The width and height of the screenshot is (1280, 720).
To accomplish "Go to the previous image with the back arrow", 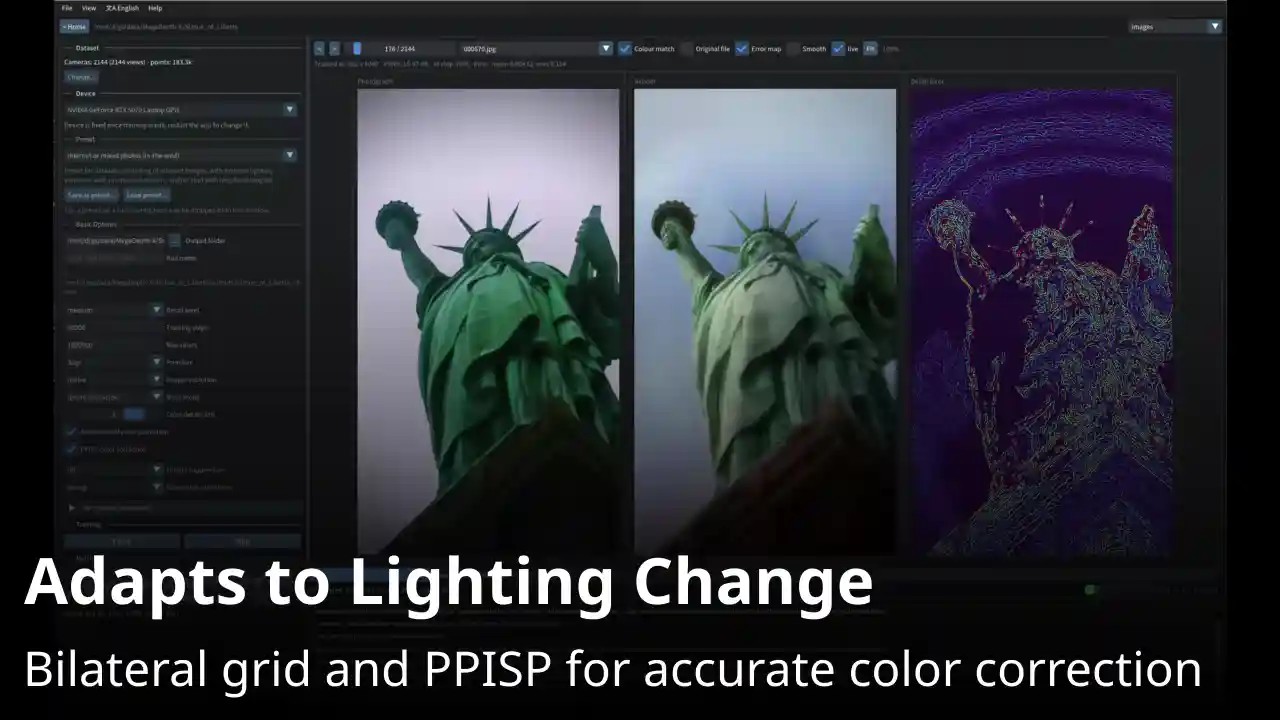I will tap(319, 48).
